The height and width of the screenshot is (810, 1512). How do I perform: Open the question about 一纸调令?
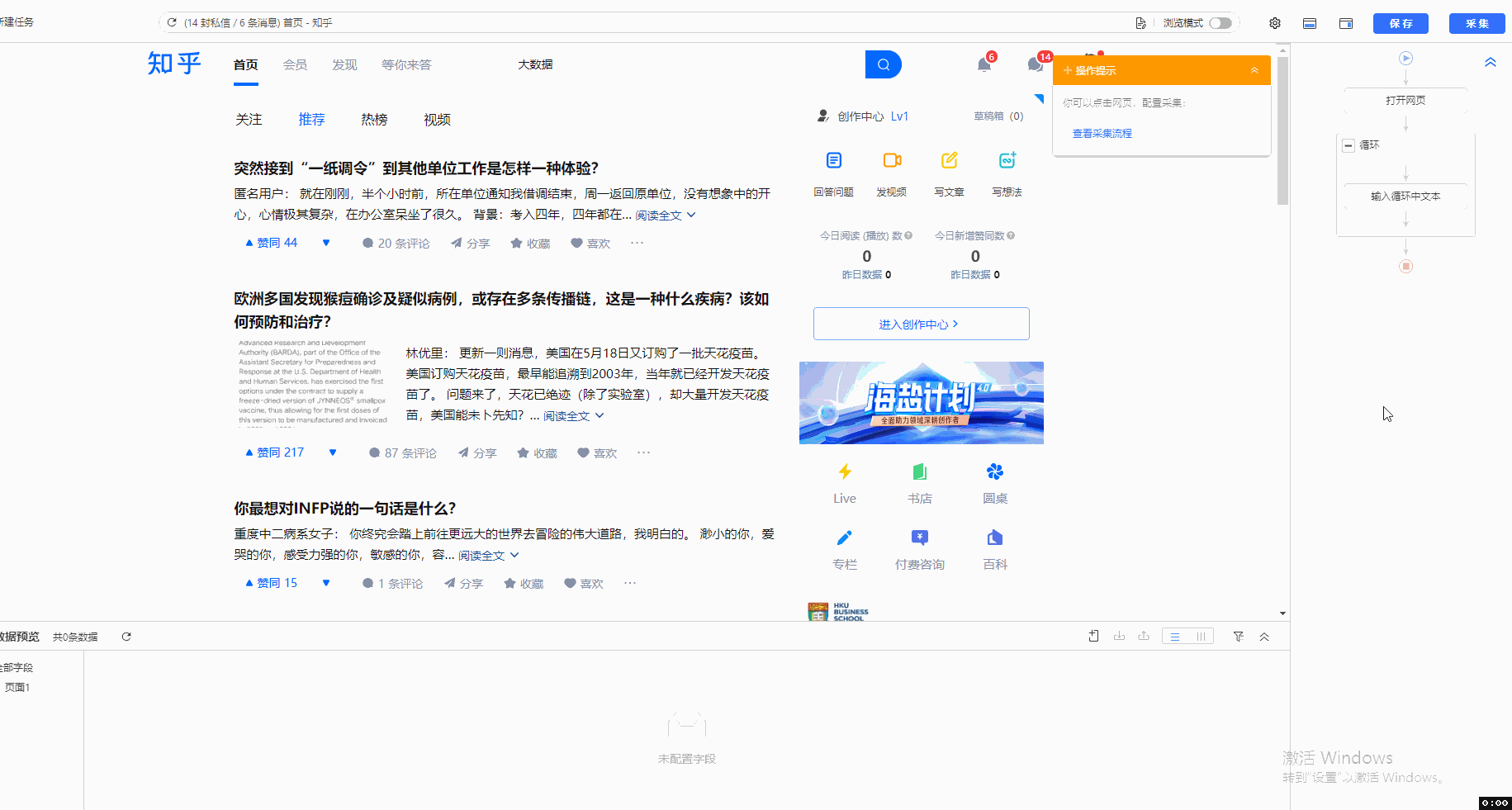click(x=416, y=168)
